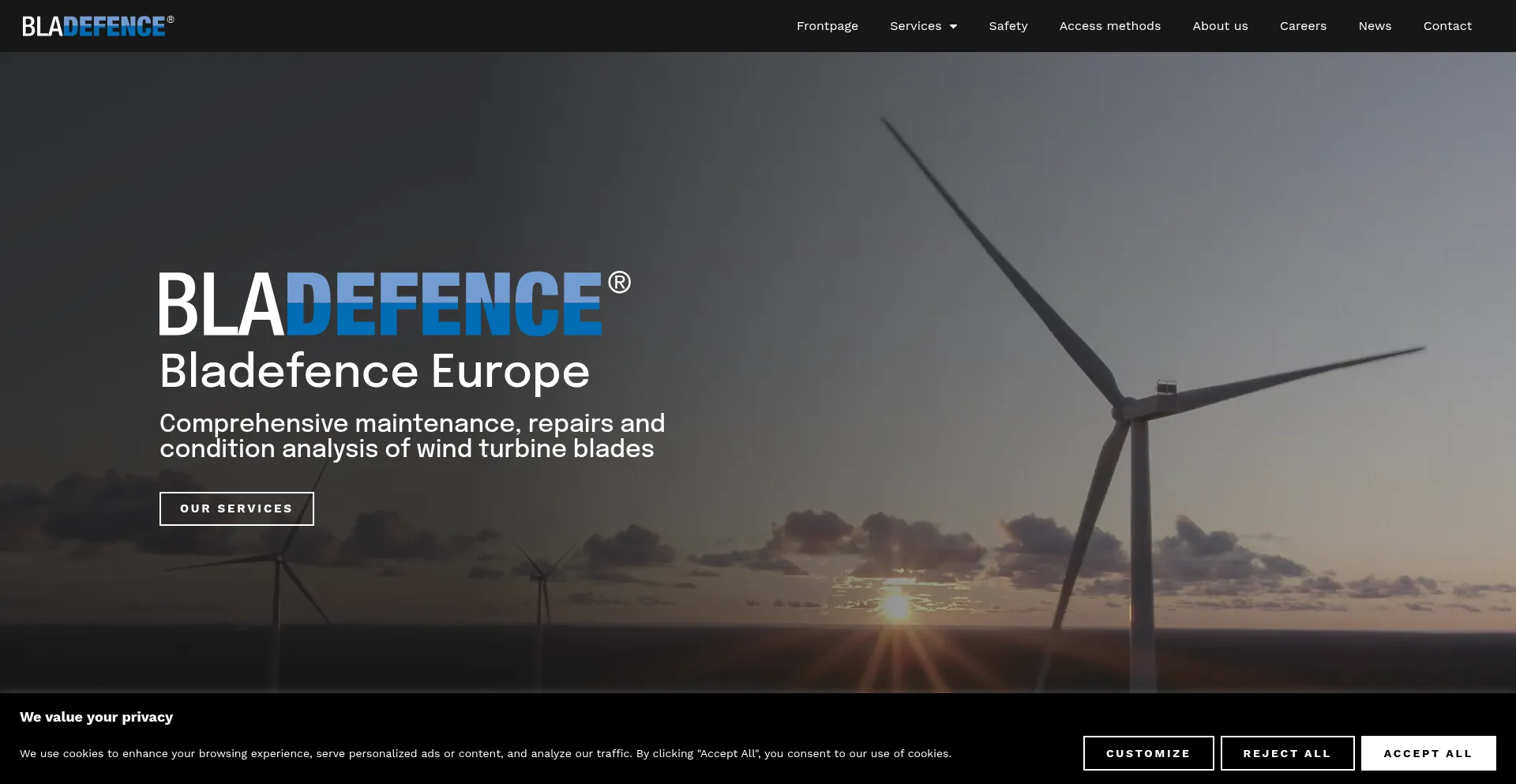Navigate to About us
The height and width of the screenshot is (784, 1516).
coord(1220,26)
